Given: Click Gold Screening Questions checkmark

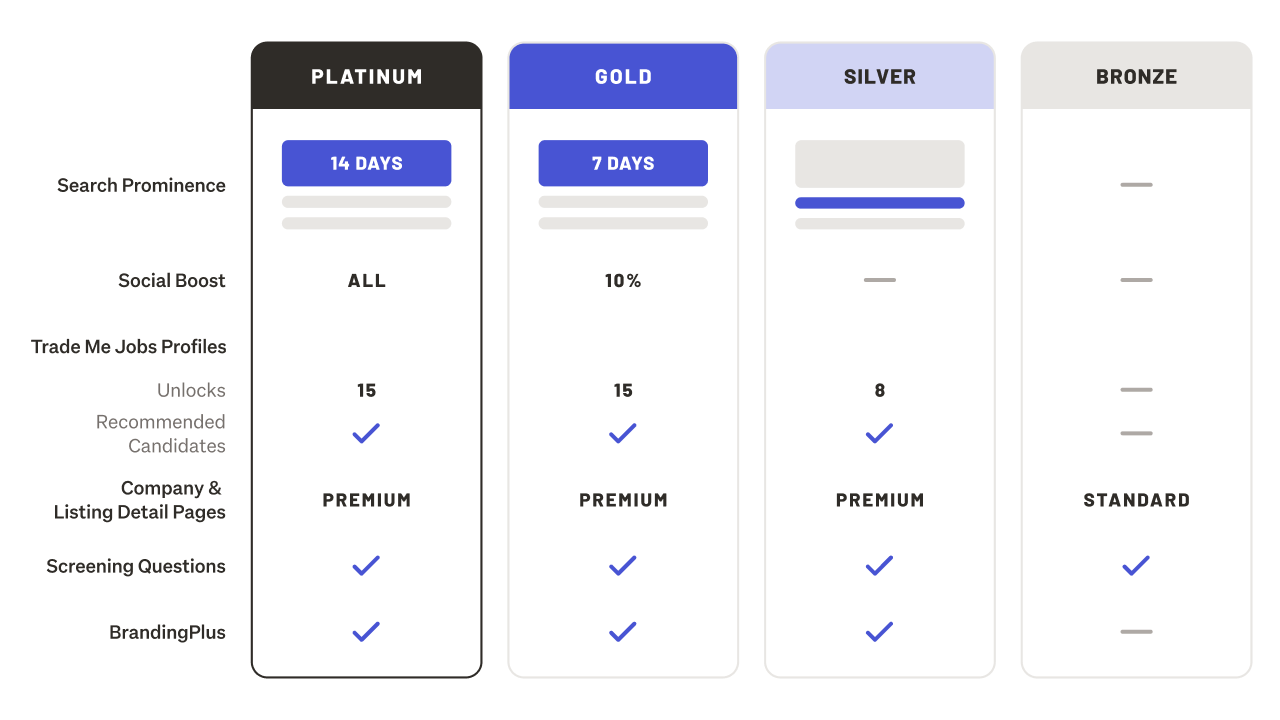Looking at the screenshot, I should pos(623,566).
